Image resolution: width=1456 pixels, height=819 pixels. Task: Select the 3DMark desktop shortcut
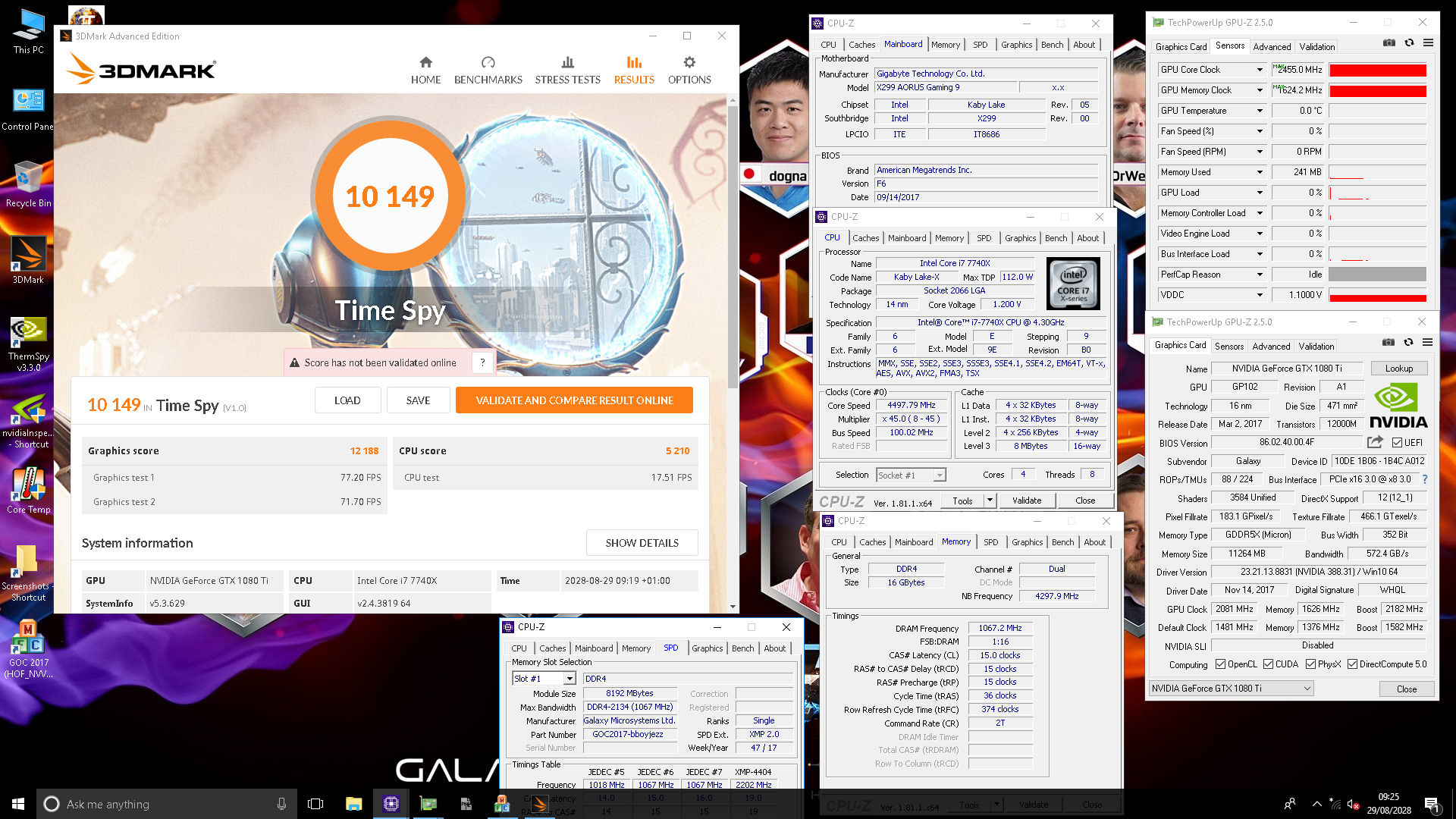(28, 260)
